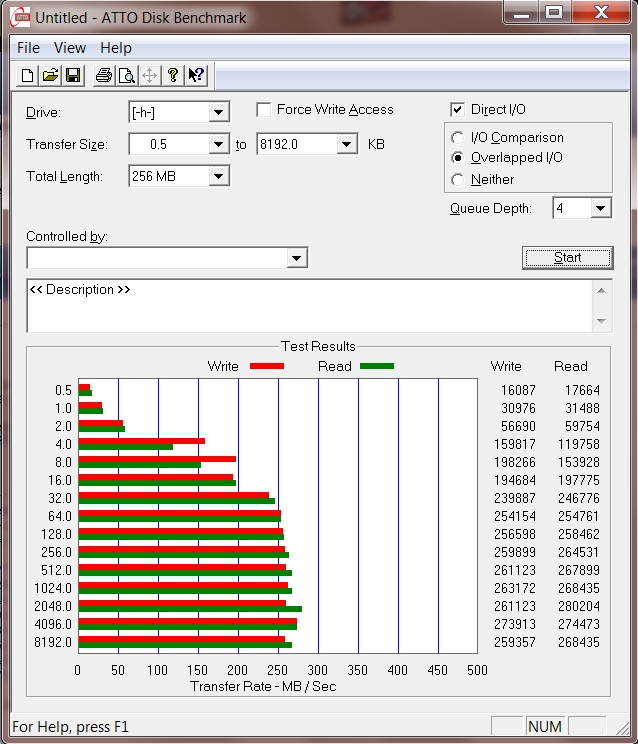Click the Print Preview toolbar icon
The width and height of the screenshot is (638, 744).
[x=127, y=75]
